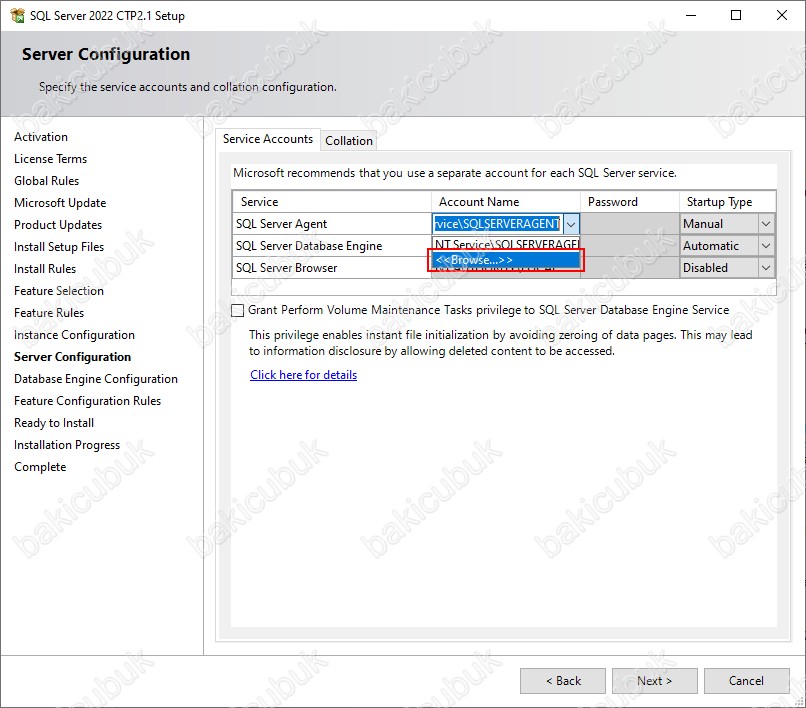806x708 pixels.
Task: Click the Startup Type column header
Action: coord(727,202)
